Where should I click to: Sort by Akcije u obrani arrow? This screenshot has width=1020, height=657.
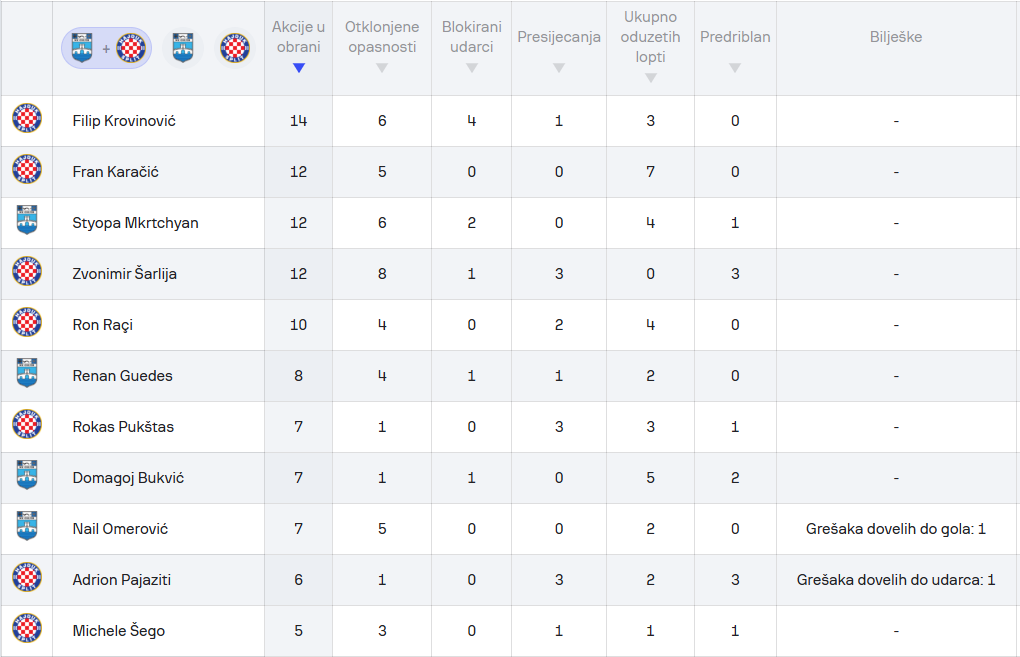(299, 68)
